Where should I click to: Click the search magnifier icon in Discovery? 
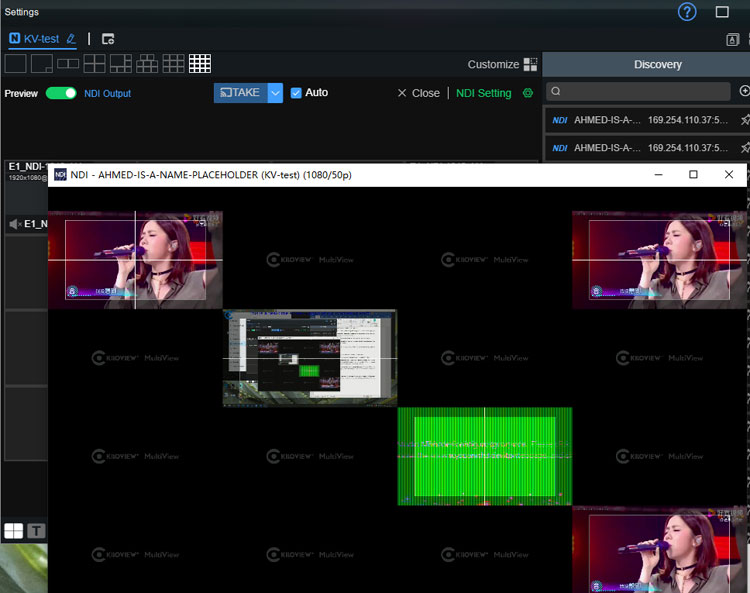(555, 91)
